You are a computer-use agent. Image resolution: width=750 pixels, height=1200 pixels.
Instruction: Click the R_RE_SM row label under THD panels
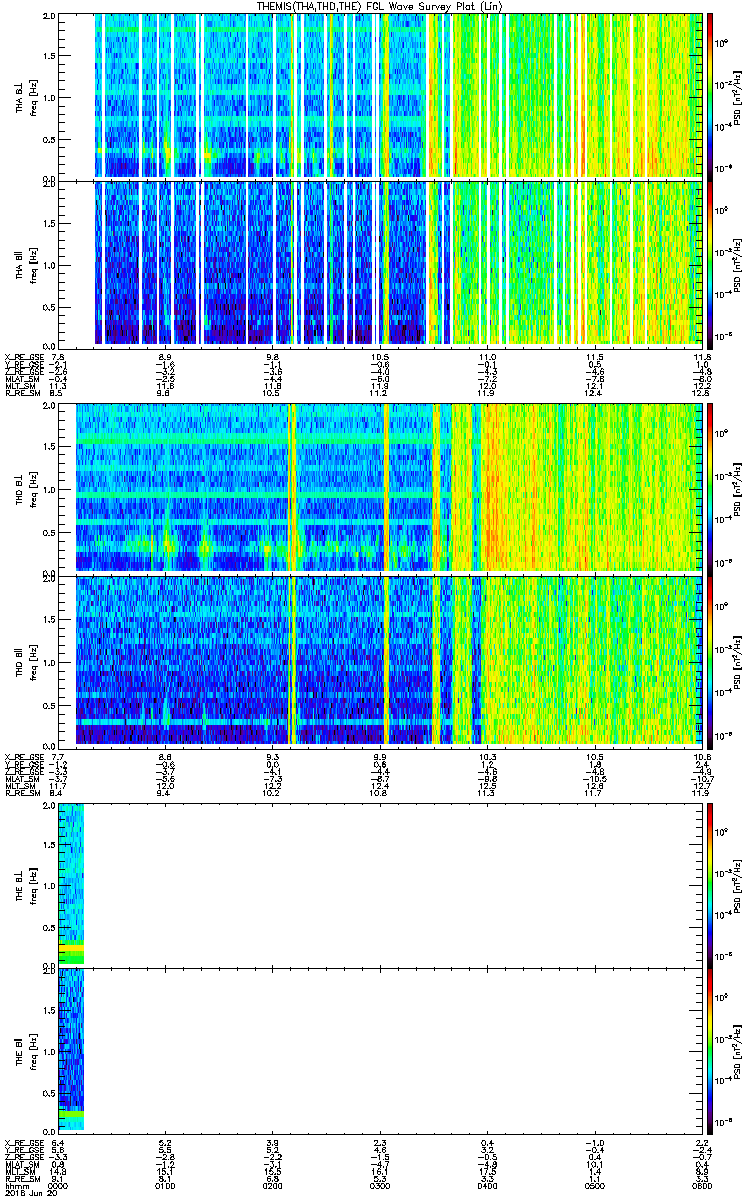pyautogui.click(x=22, y=793)
